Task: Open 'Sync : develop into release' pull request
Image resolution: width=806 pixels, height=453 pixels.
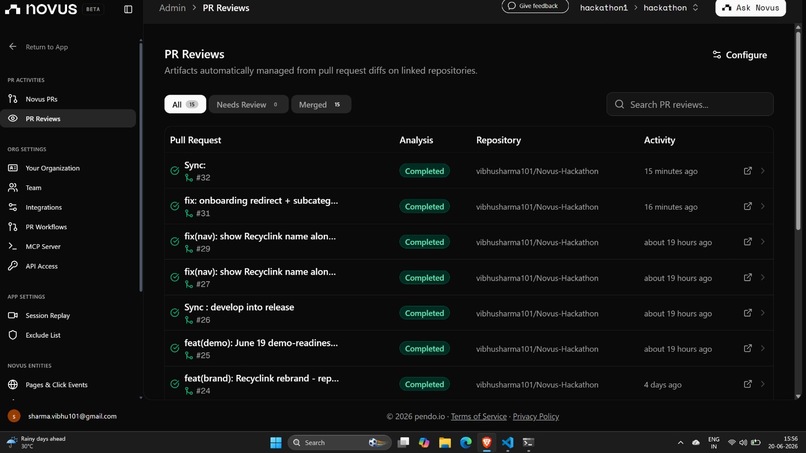Action: pos(239,307)
